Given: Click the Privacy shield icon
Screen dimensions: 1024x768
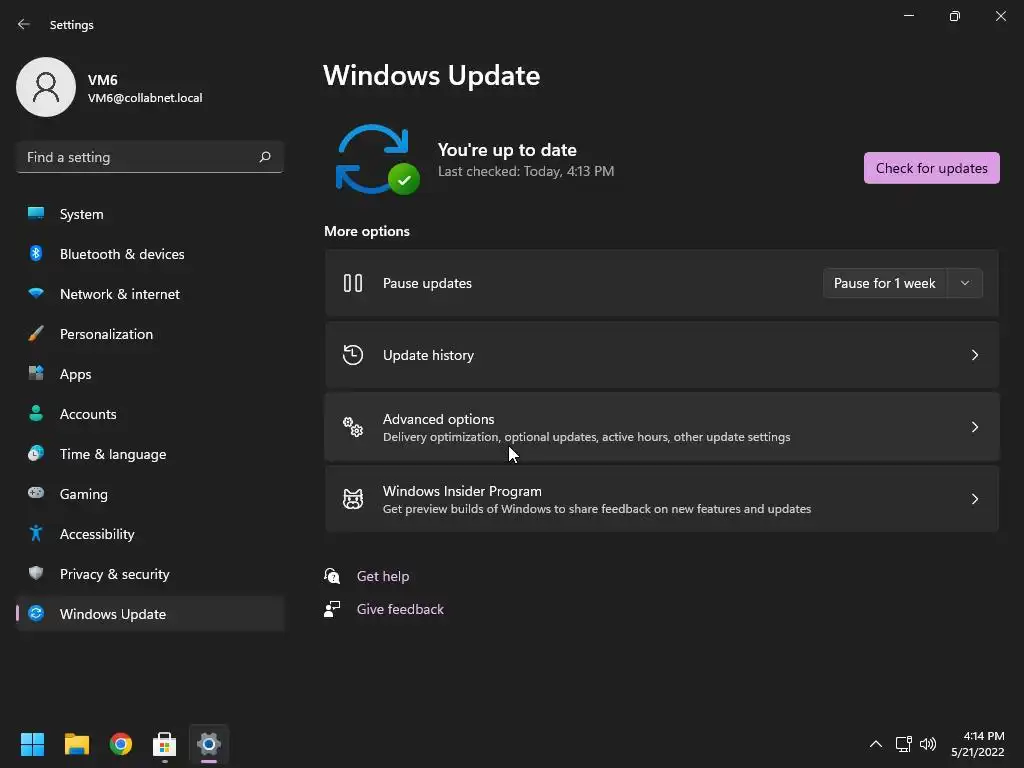Looking at the screenshot, I should [x=36, y=573].
